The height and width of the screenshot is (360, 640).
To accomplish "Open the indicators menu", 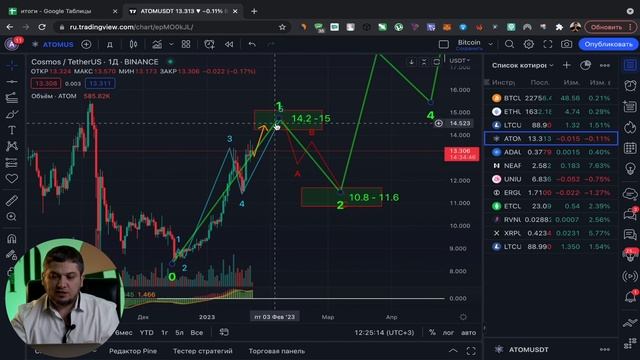I will (x=157, y=44).
